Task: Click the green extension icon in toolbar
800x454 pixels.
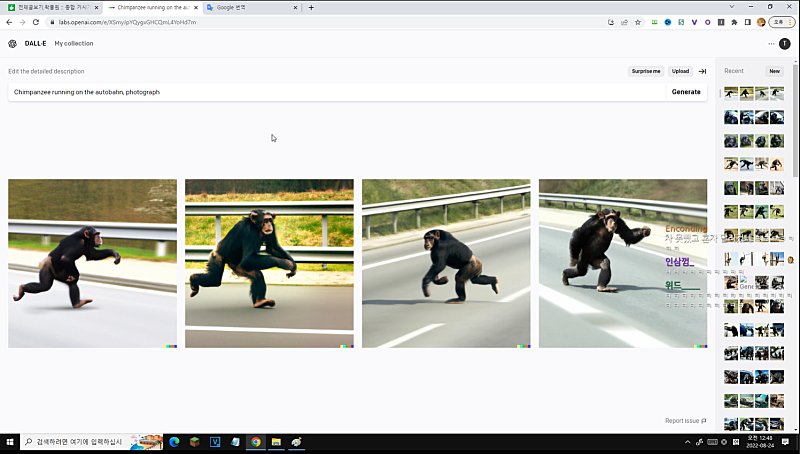Action: tap(655, 22)
